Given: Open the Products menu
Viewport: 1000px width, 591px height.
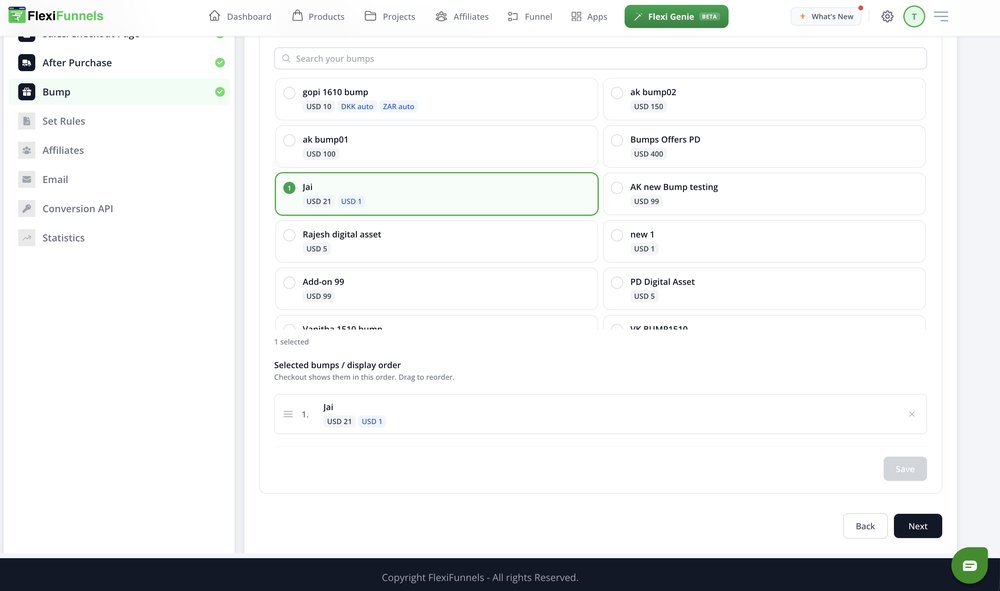Looking at the screenshot, I should [x=318, y=17].
